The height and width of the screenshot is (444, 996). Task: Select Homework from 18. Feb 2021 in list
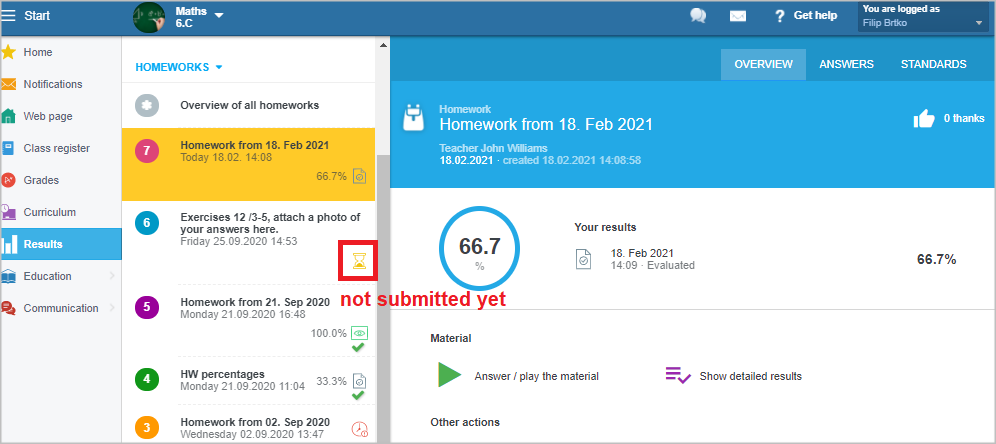tap(248, 164)
